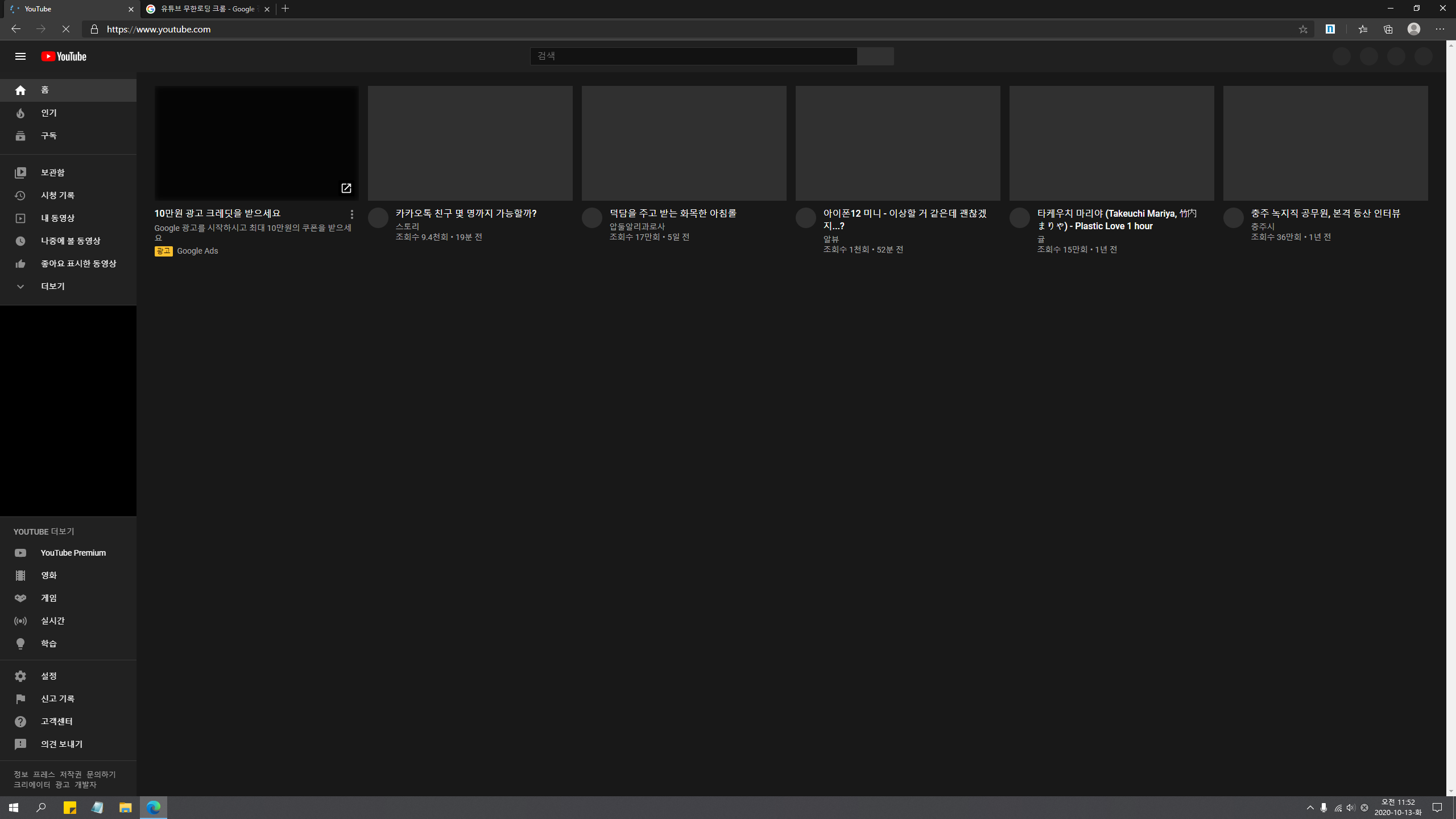Image resolution: width=1456 pixels, height=819 pixels.
Task: Open three-dot menu on Google Ads card
Action: [352, 214]
